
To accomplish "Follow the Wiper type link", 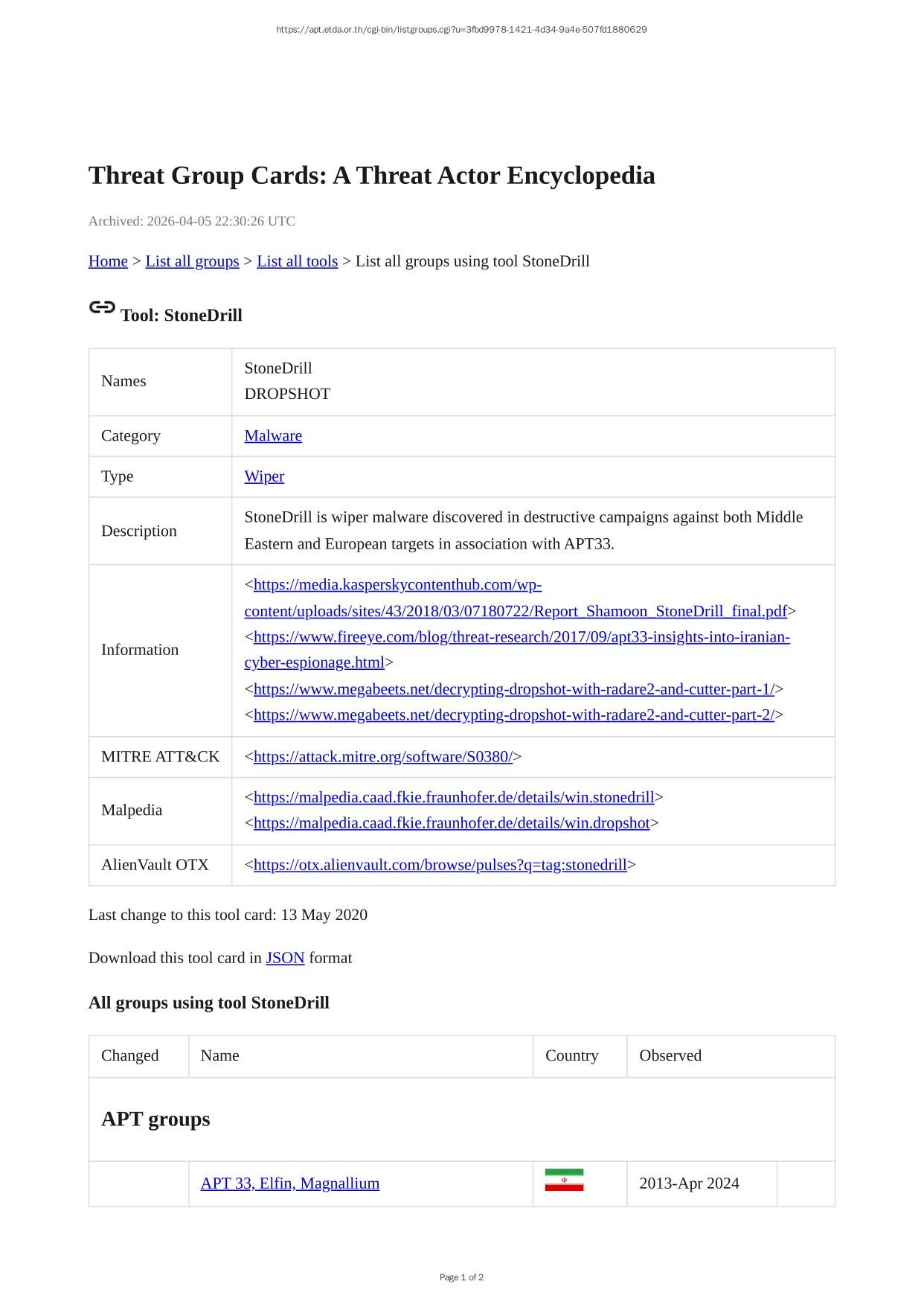I will 264,476.
